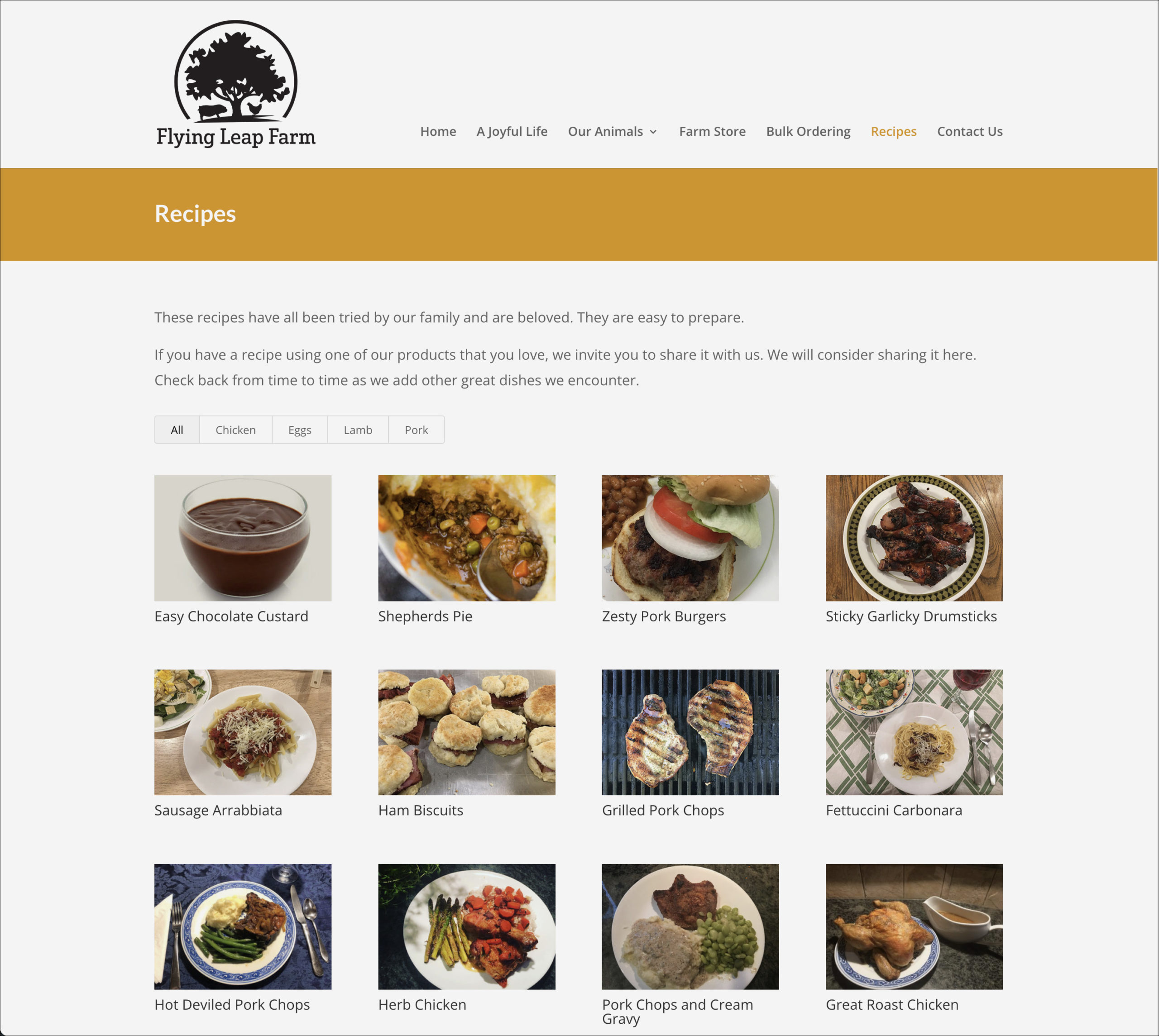1159x1036 pixels.
Task: Open the Home menu item
Action: [x=438, y=132]
